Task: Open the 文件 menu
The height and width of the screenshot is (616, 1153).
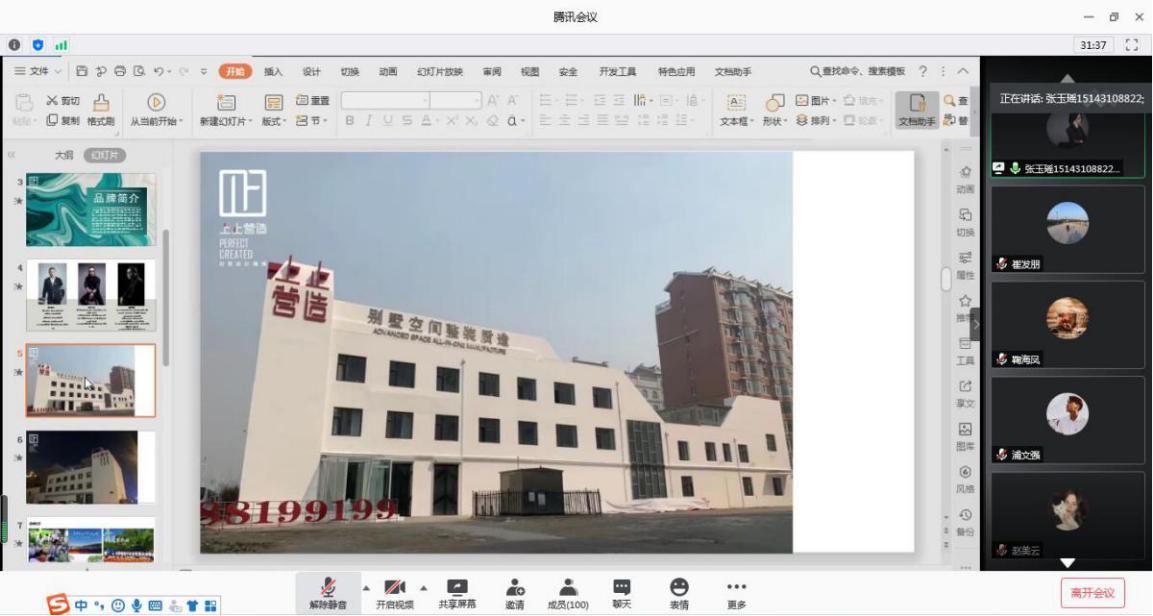Action: [x=38, y=71]
